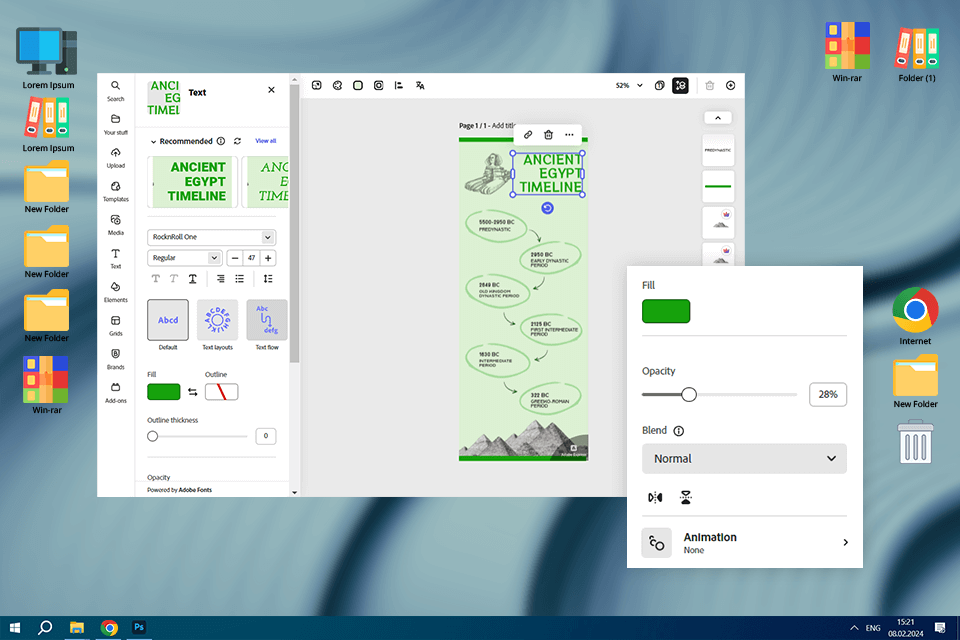Viewport: 960px width, 640px height.
Task: Open the color theme palette tool
Action: [337, 86]
